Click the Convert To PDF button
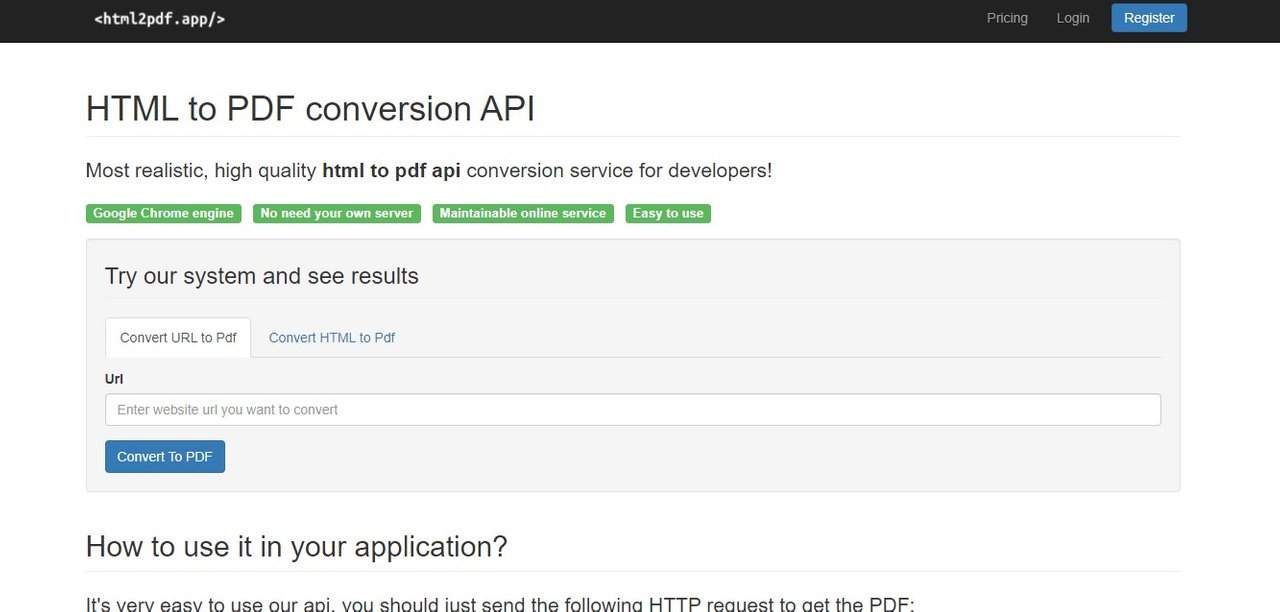Viewport: 1280px width, 612px height. pyautogui.click(x=165, y=457)
